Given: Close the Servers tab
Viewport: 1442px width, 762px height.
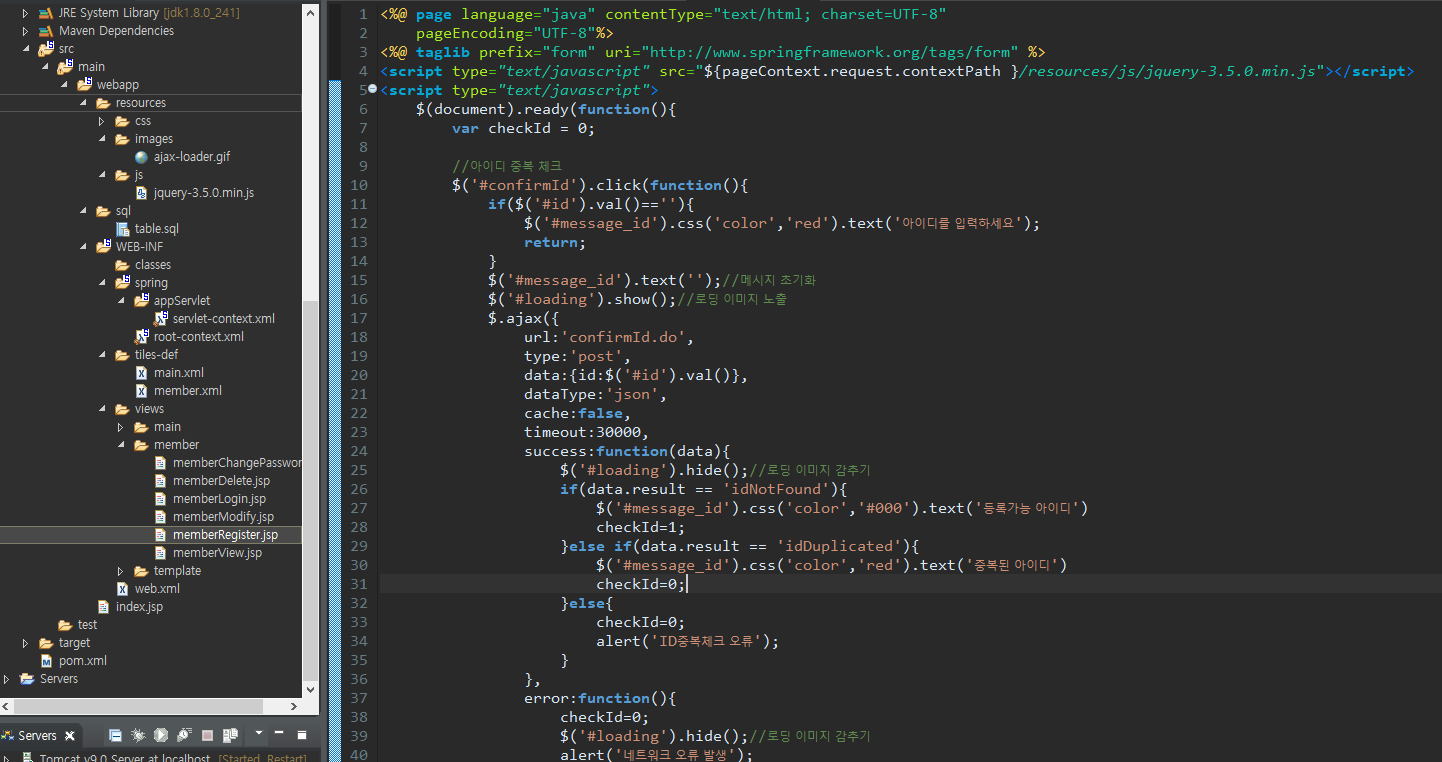Looking at the screenshot, I should coord(70,736).
